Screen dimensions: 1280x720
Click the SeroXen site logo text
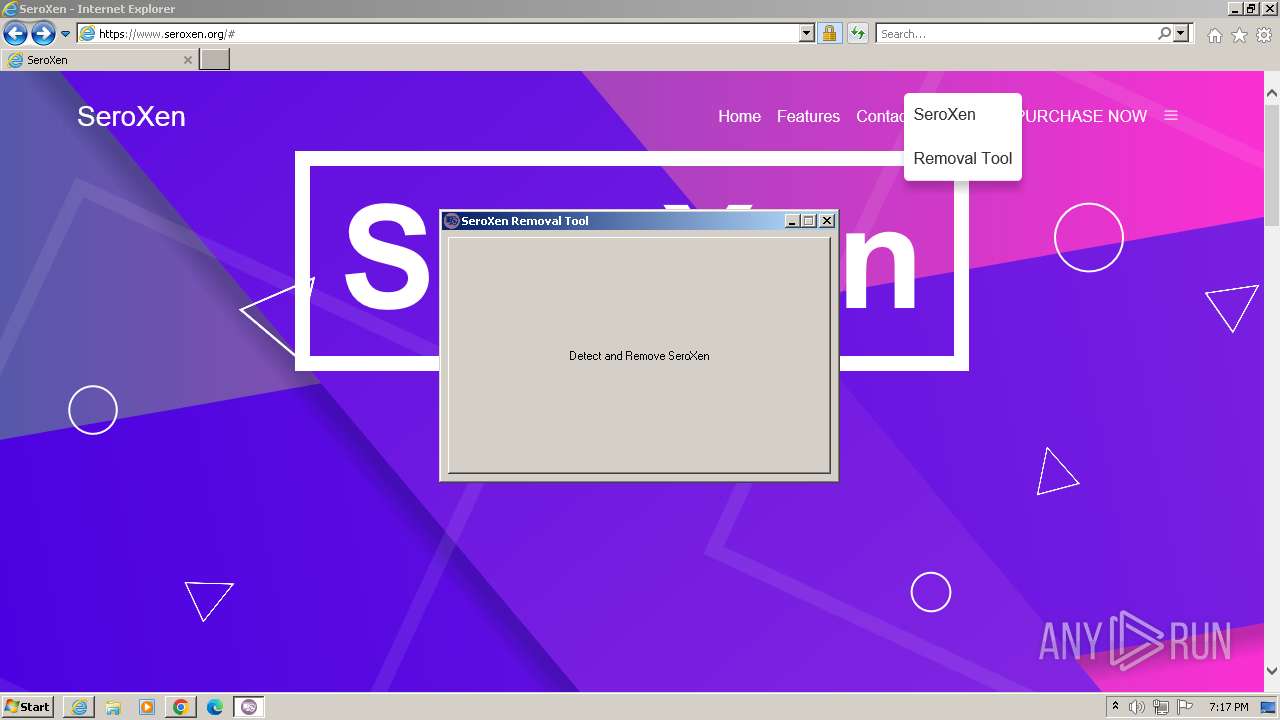pos(131,116)
